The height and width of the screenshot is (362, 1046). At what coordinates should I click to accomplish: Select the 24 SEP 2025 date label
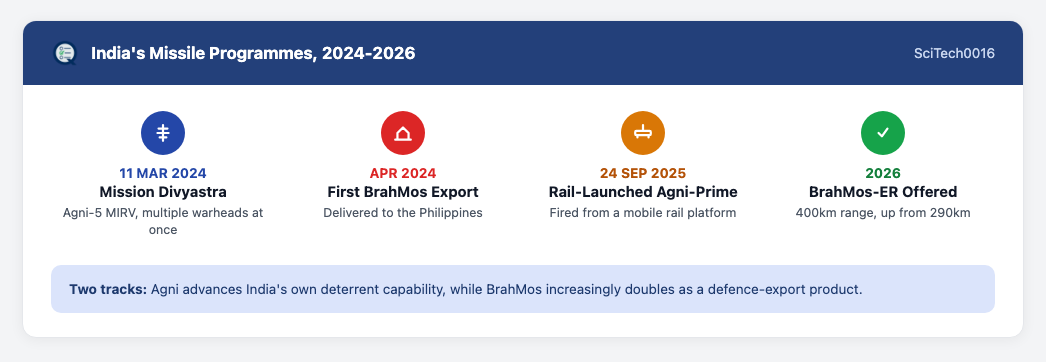(x=642, y=173)
